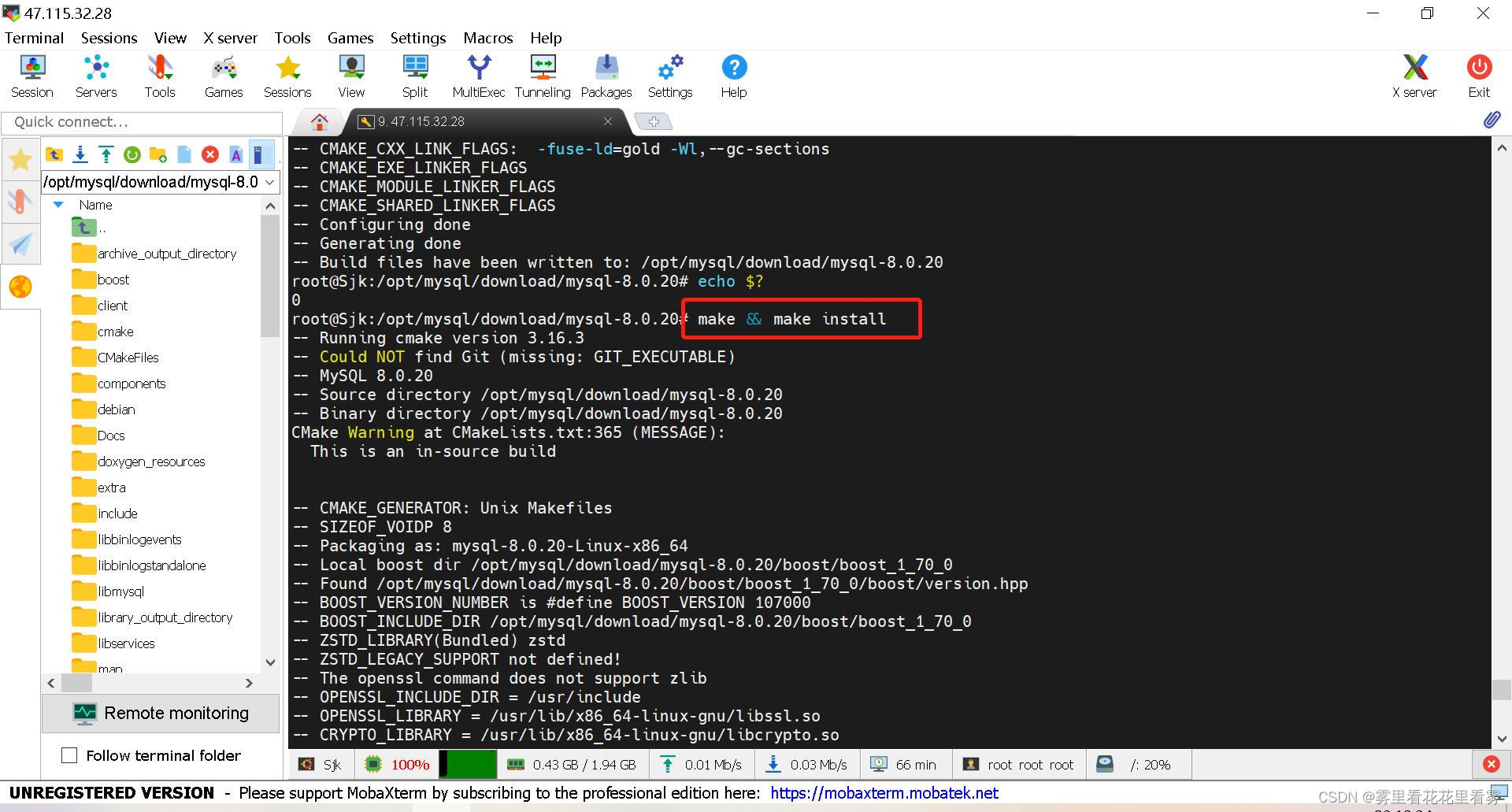Click terminal scrollbar down arrow
The width and height of the screenshot is (1512, 812).
1502,739
